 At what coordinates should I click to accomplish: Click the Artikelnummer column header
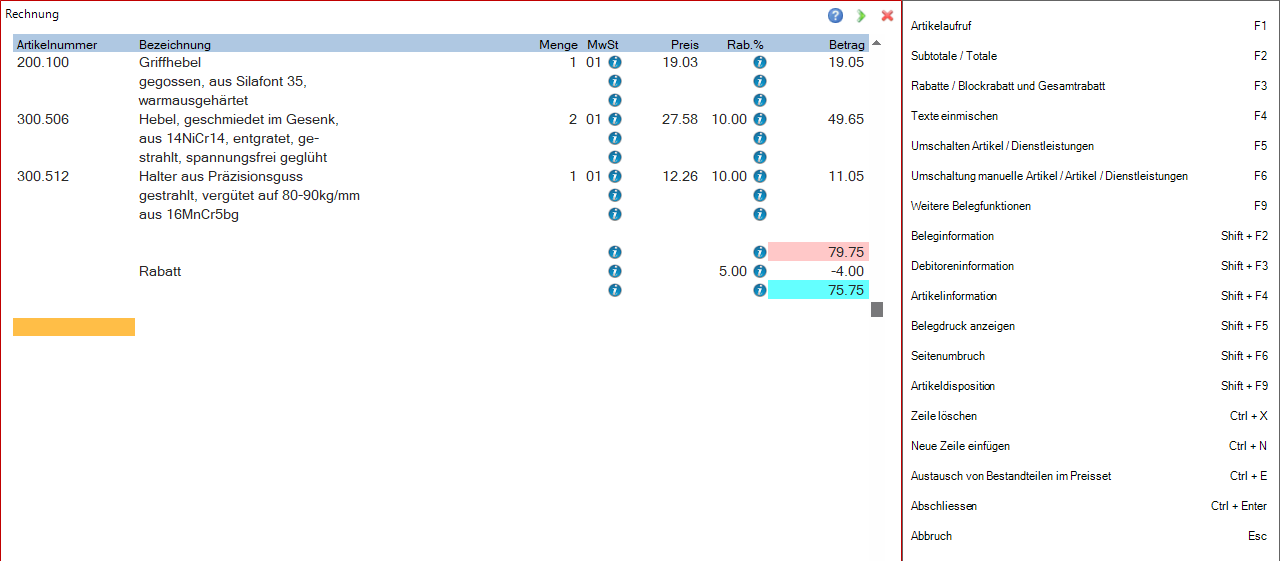click(x=57, y=45)
